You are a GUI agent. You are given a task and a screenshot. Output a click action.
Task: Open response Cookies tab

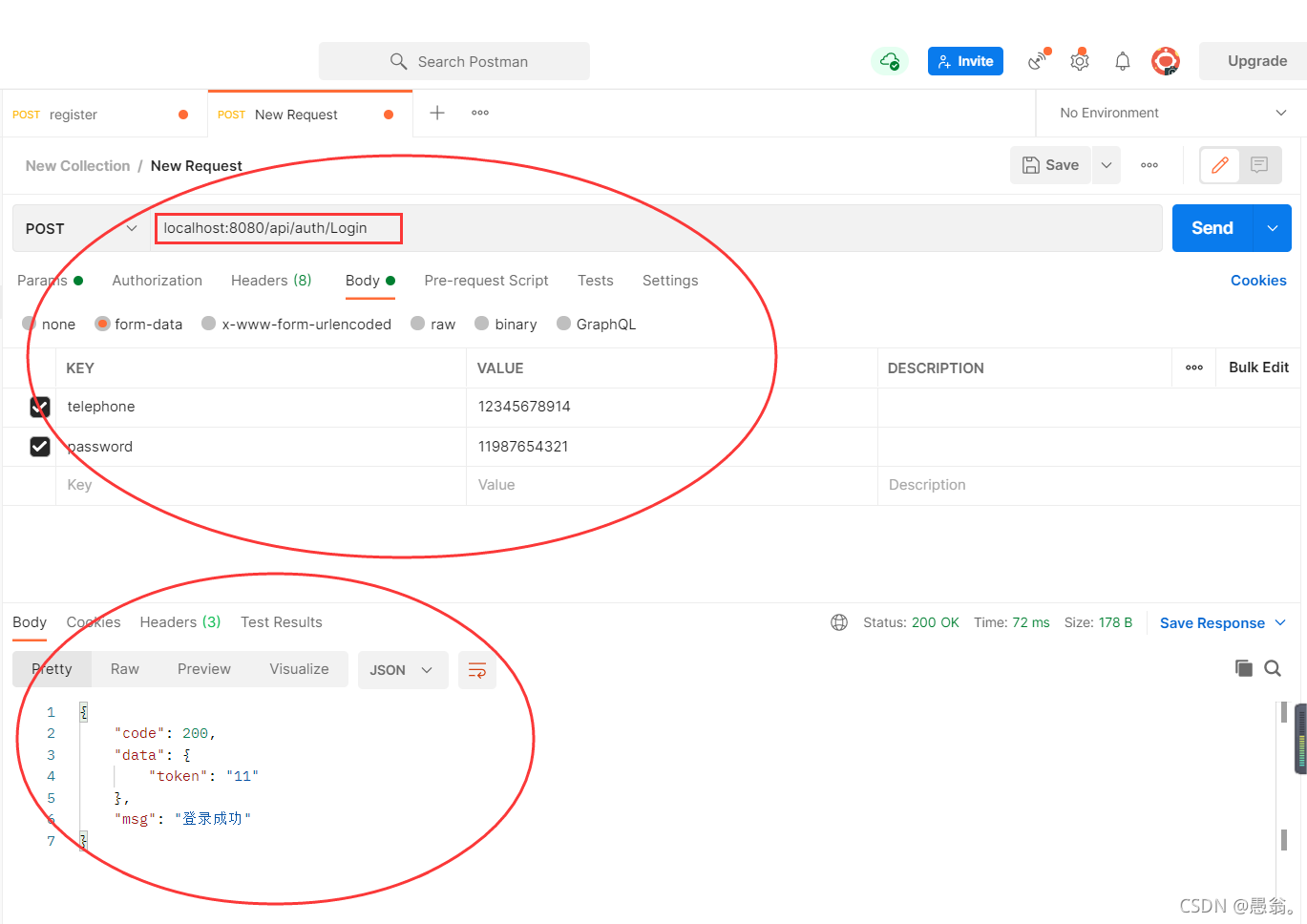coord(94,622)
